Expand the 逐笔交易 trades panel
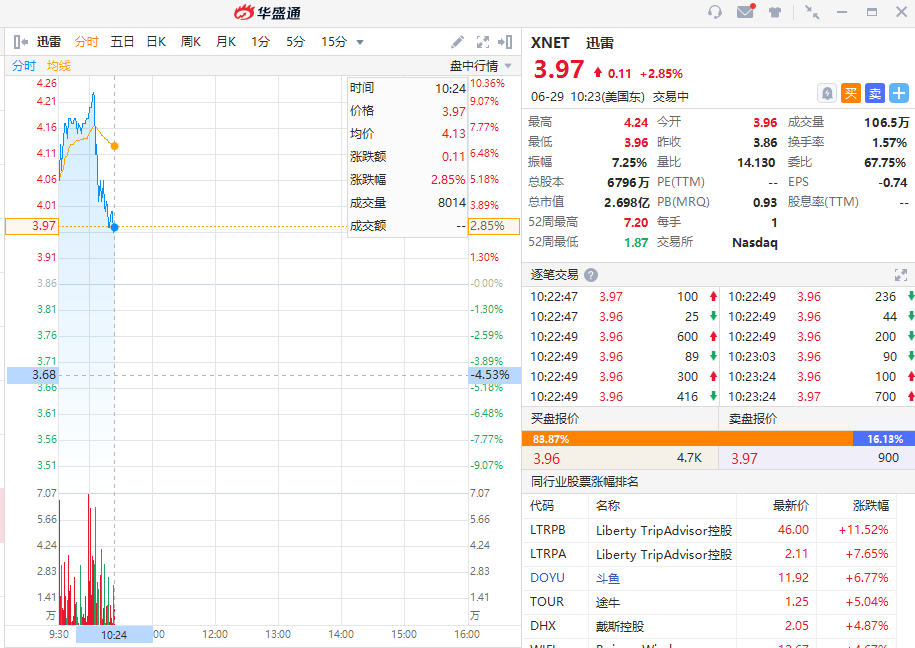The width and height of the screenshot is (915, 648). [900, 275]
